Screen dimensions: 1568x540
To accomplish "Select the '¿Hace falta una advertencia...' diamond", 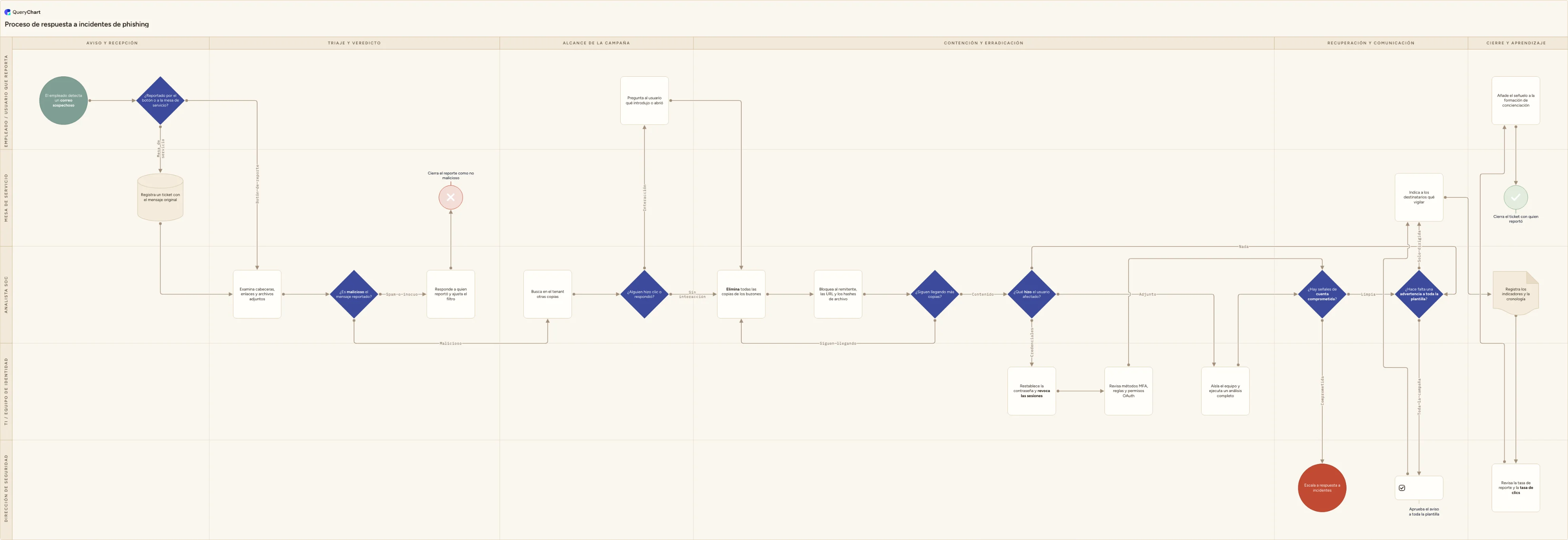I will [x=1418, y=294].
